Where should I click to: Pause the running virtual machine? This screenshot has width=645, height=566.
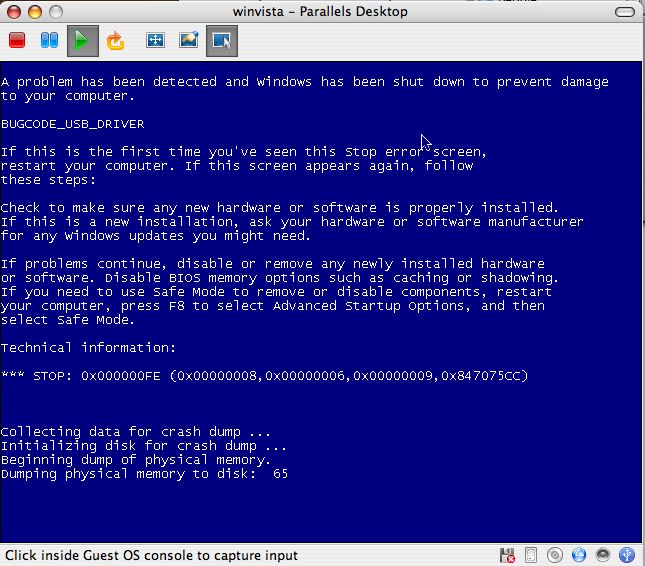click(49, 41)
